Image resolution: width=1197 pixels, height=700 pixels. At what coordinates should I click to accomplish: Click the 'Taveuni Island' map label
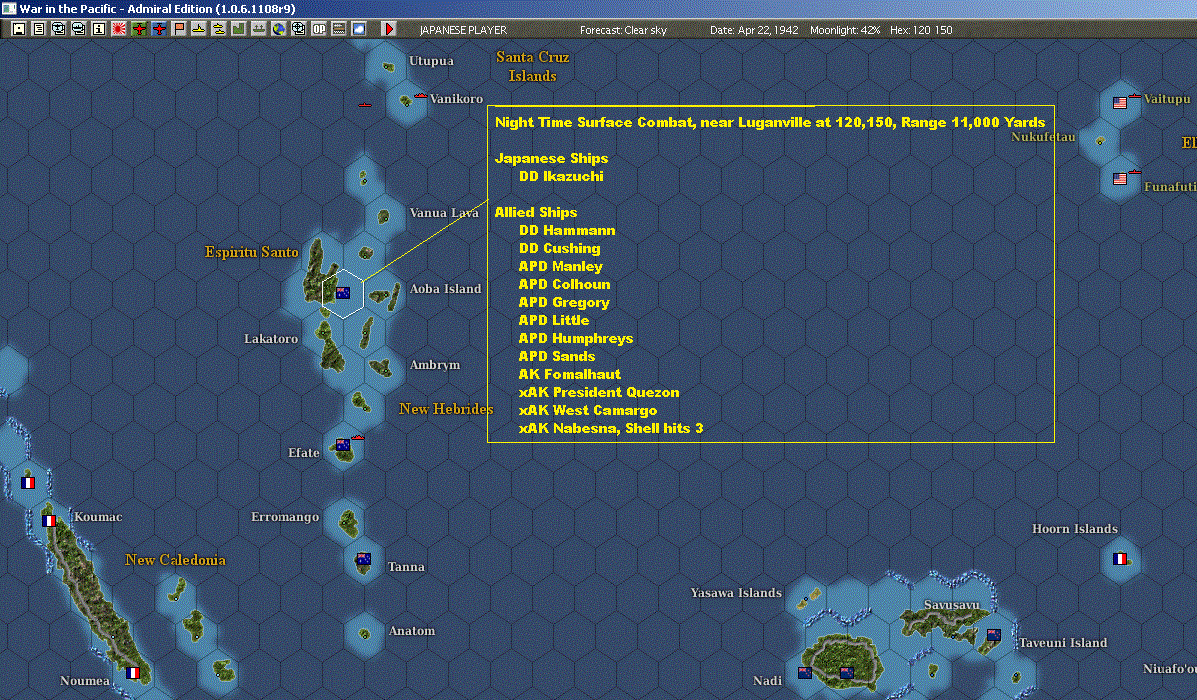coord(1063,643)
